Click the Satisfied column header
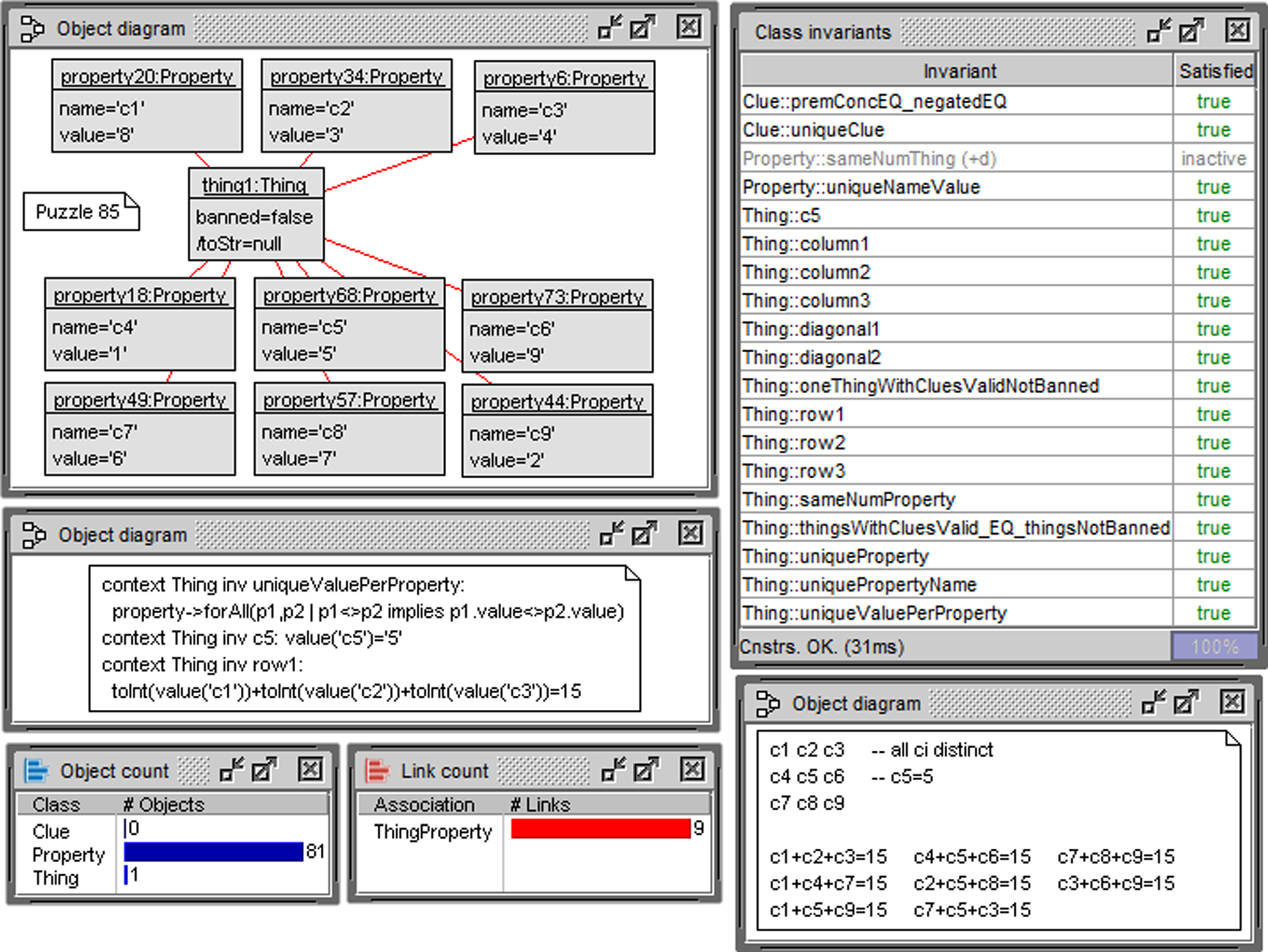 pyautogui.click(x=1214, y=71)
